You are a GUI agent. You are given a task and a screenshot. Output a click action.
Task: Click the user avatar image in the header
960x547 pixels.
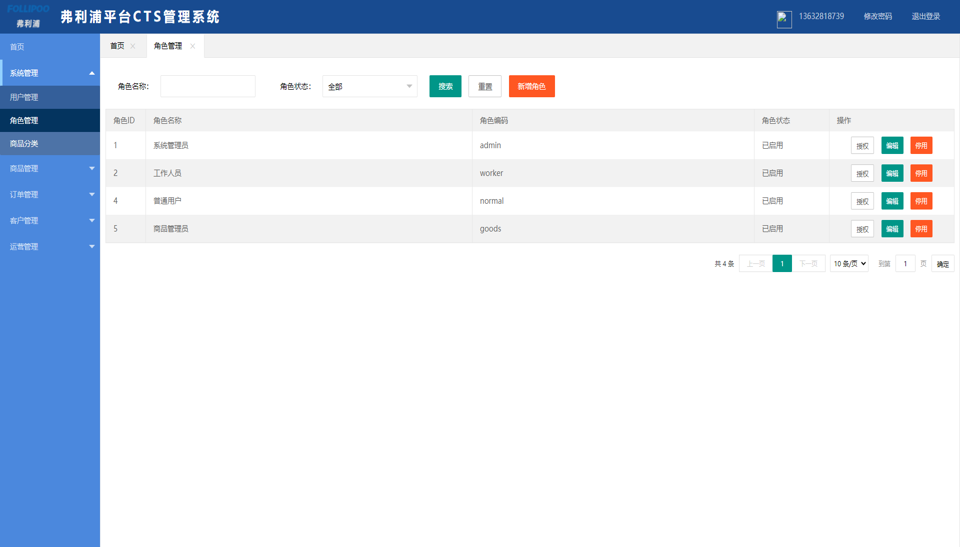click(x=784, y=18)
